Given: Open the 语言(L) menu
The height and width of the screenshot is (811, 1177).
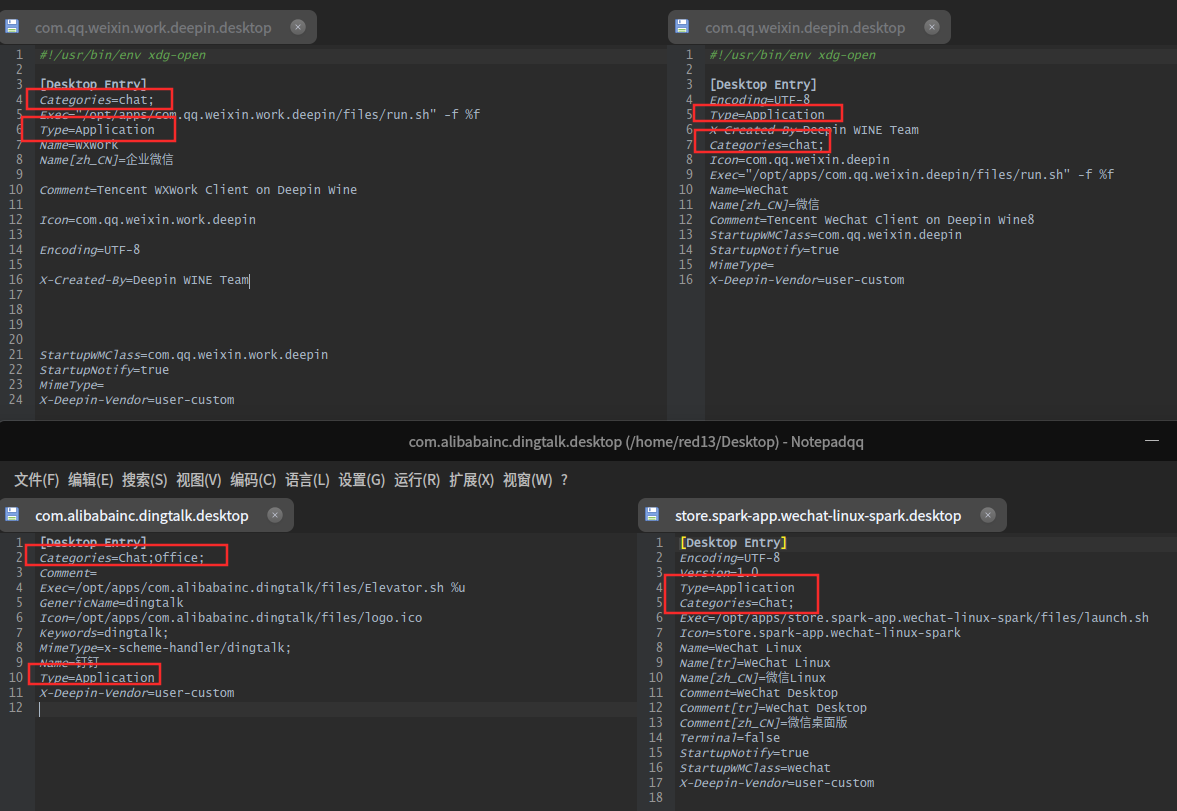Looking at the screenshot, I should 307,480.
